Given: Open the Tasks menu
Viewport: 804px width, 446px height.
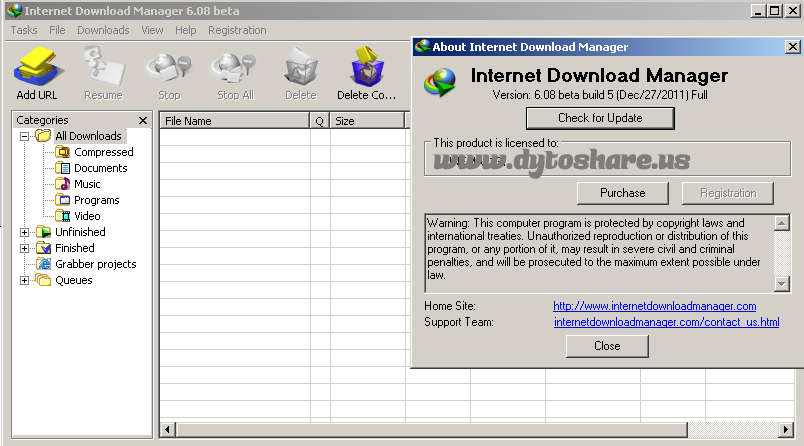Looking at the screenshot, I should pos(24,30).
